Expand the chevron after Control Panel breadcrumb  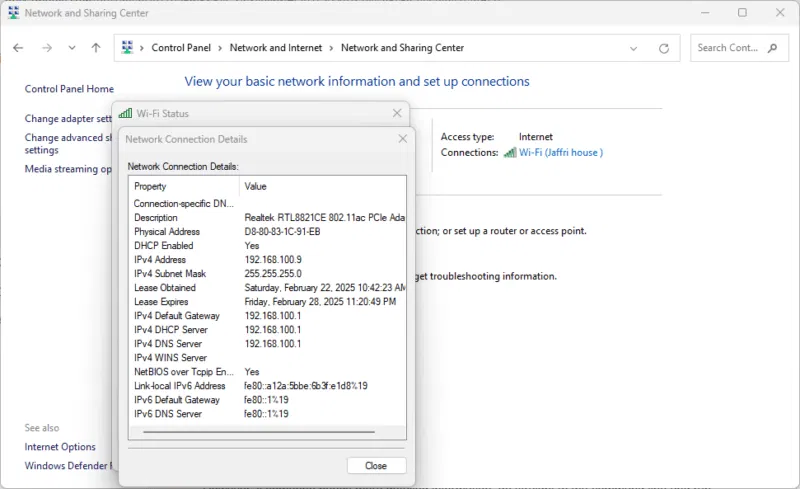[x=218, y=48]
